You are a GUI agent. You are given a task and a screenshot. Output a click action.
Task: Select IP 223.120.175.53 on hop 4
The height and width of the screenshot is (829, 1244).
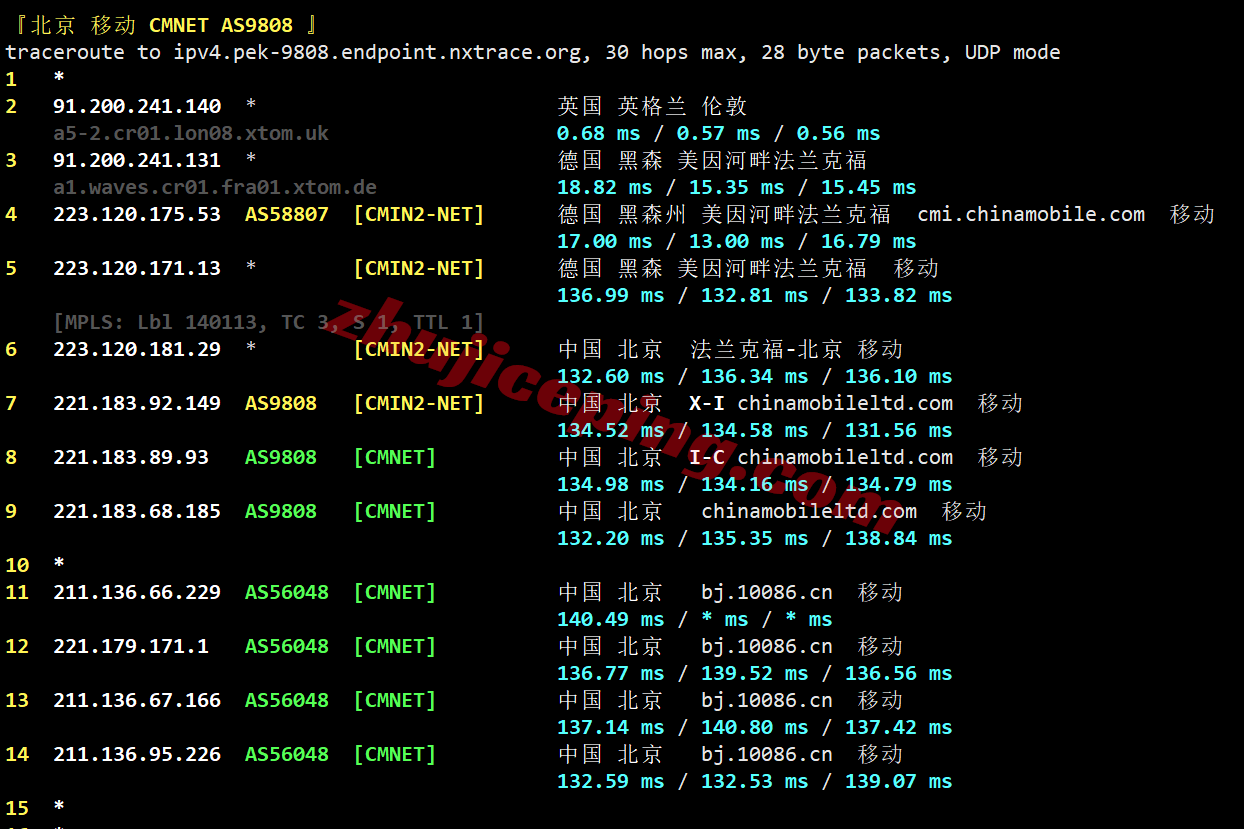coord(137,214)
